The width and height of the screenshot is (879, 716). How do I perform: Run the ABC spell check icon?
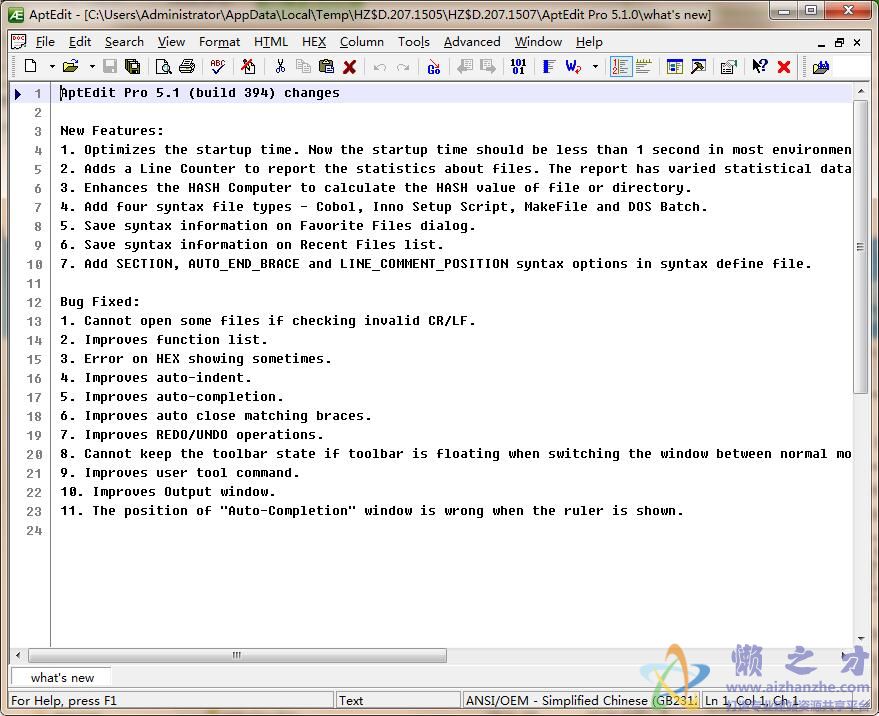coord(218,67)
